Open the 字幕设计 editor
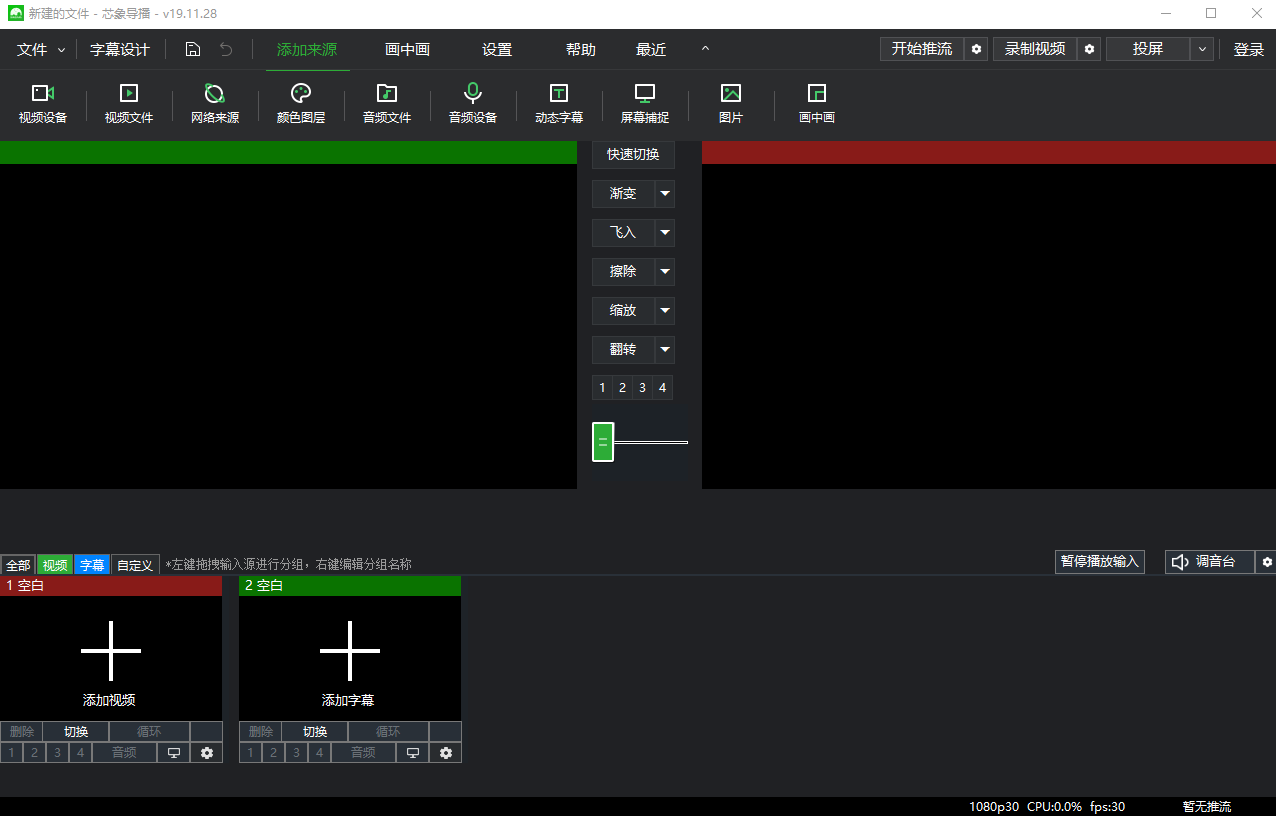Viewport: 1276px width, 816px height. tap(120, 49)
